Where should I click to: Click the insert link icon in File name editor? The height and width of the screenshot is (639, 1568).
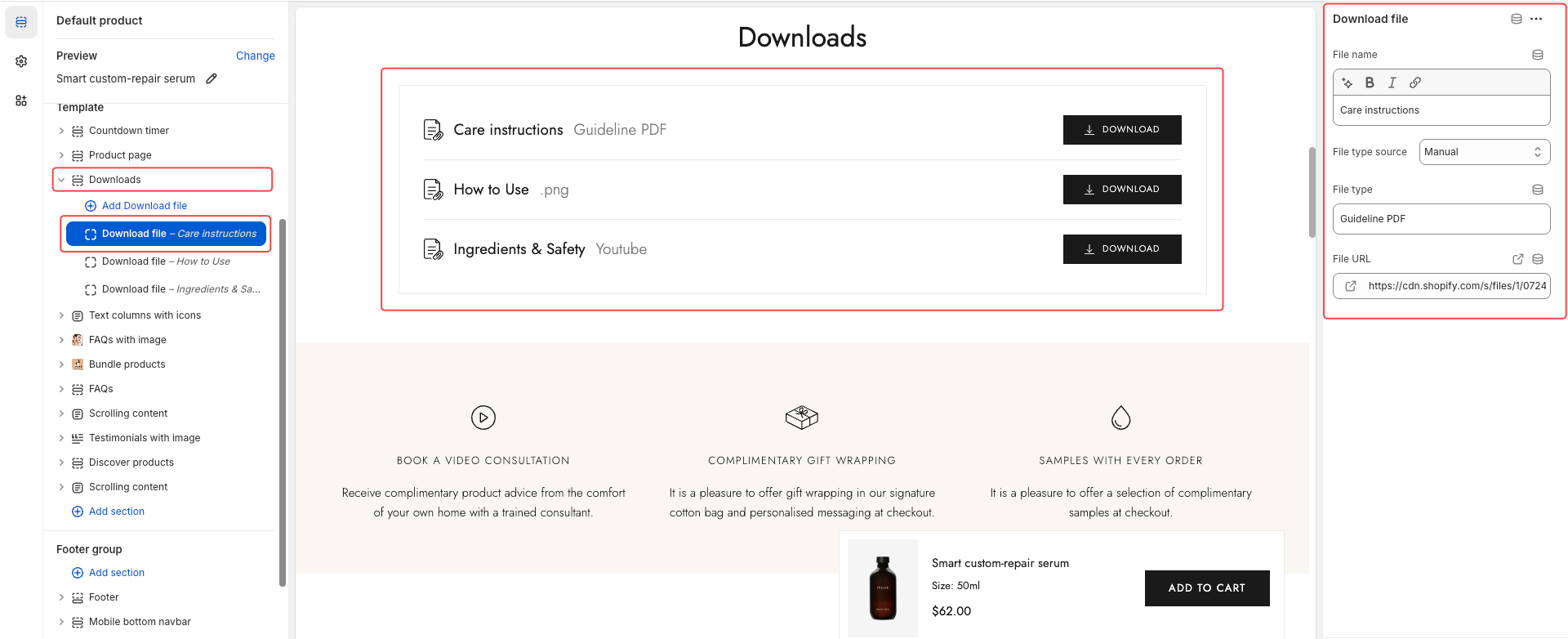point(1415,83)
